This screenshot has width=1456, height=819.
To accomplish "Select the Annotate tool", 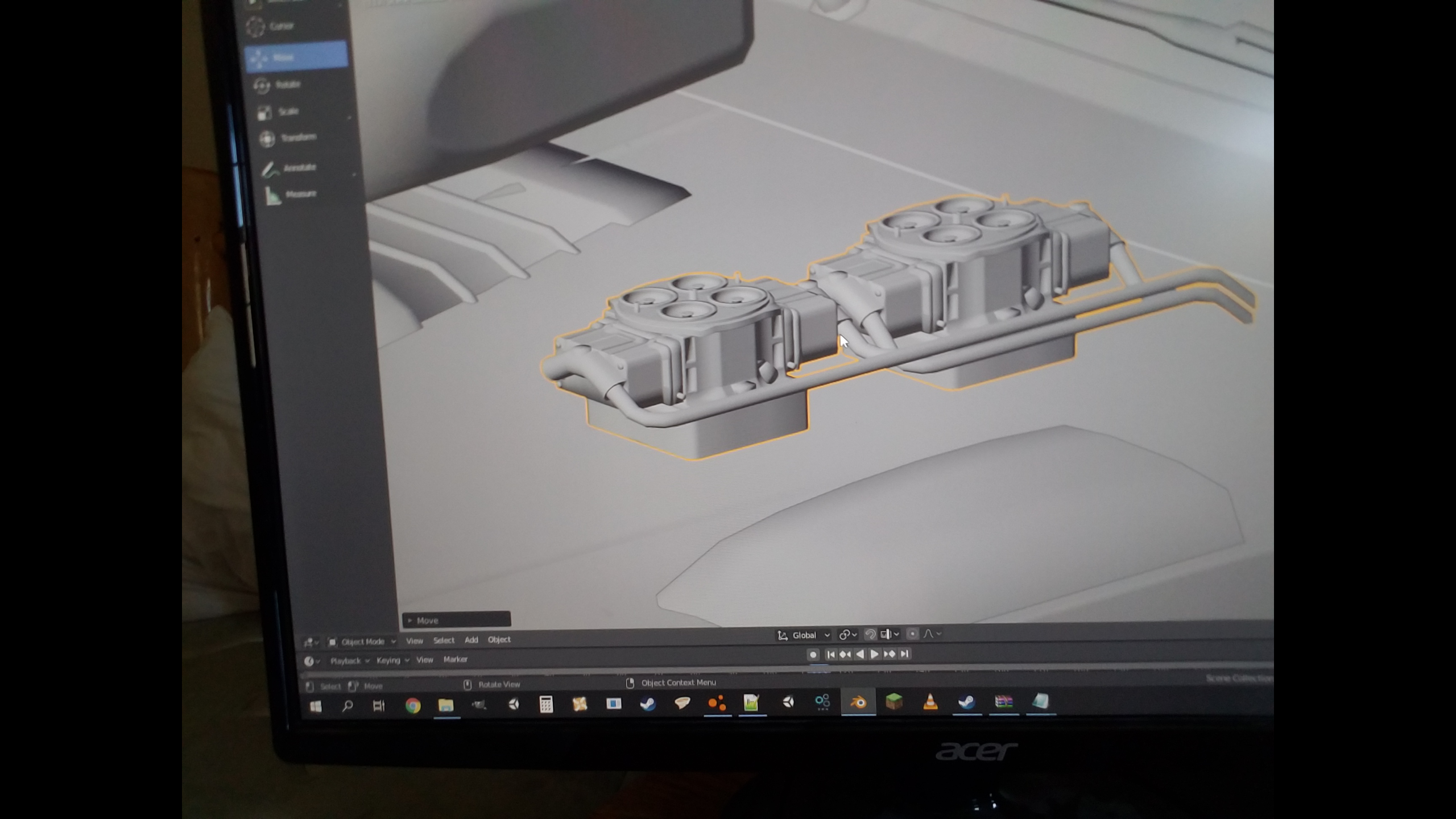I will pyautogui.click(x=289, y=168).
